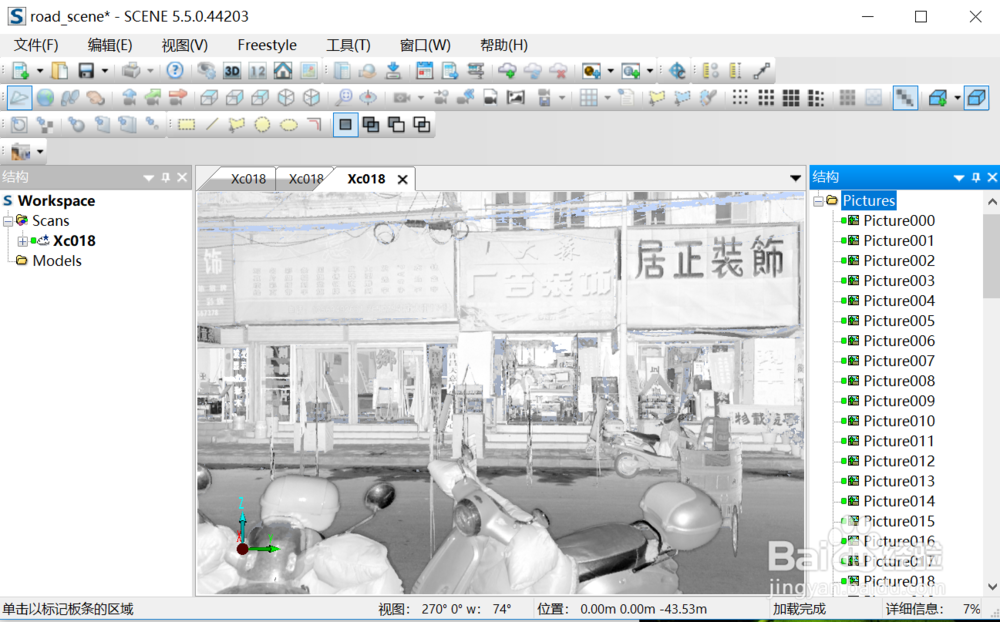Select the rectangle selection tool
This screenshot has height=622, width=1000.
pos(186,124)
